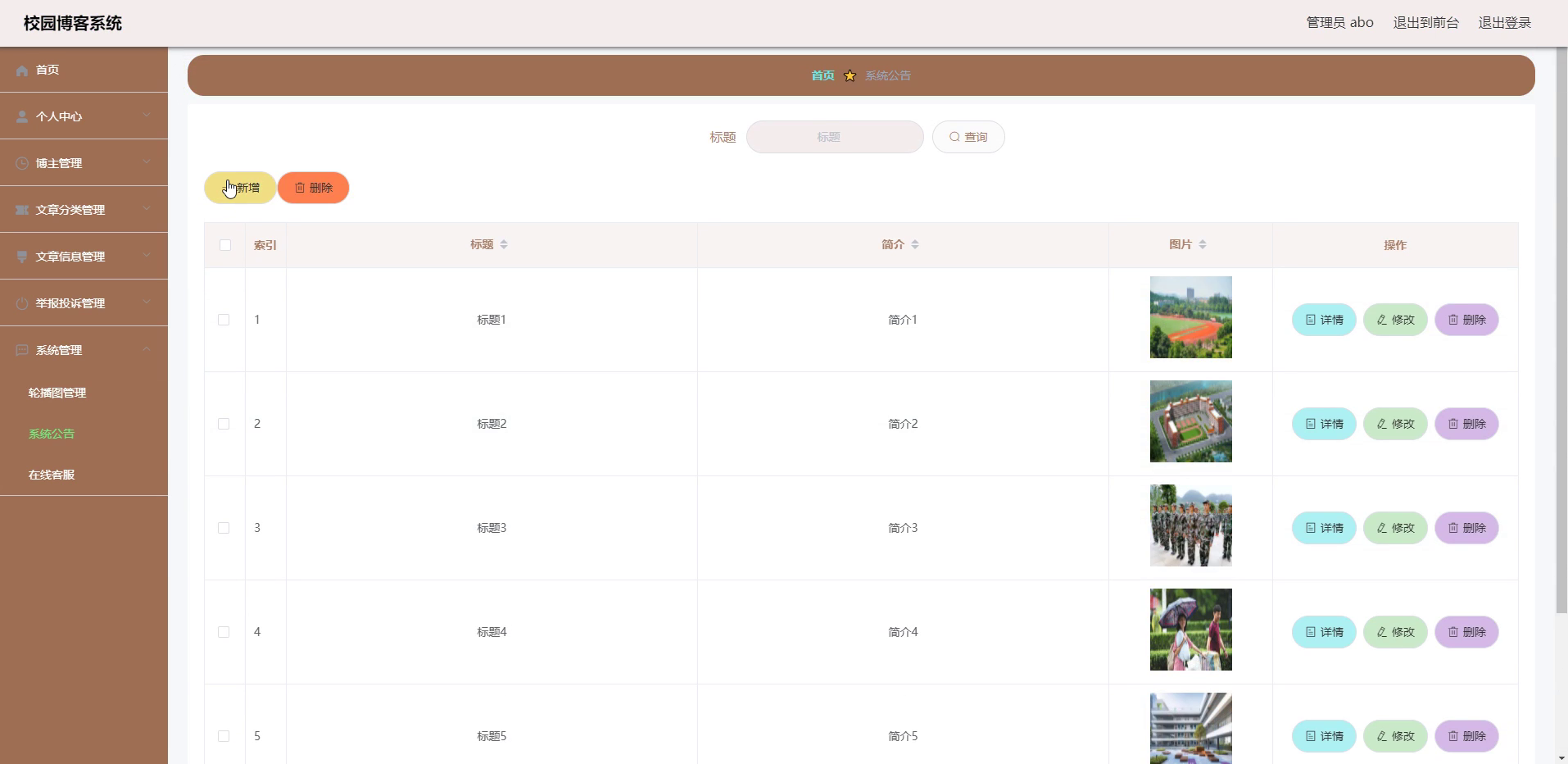Click the 博主管理 clock icon
This screenshot has height=764, width=1568.
point(22,164)
